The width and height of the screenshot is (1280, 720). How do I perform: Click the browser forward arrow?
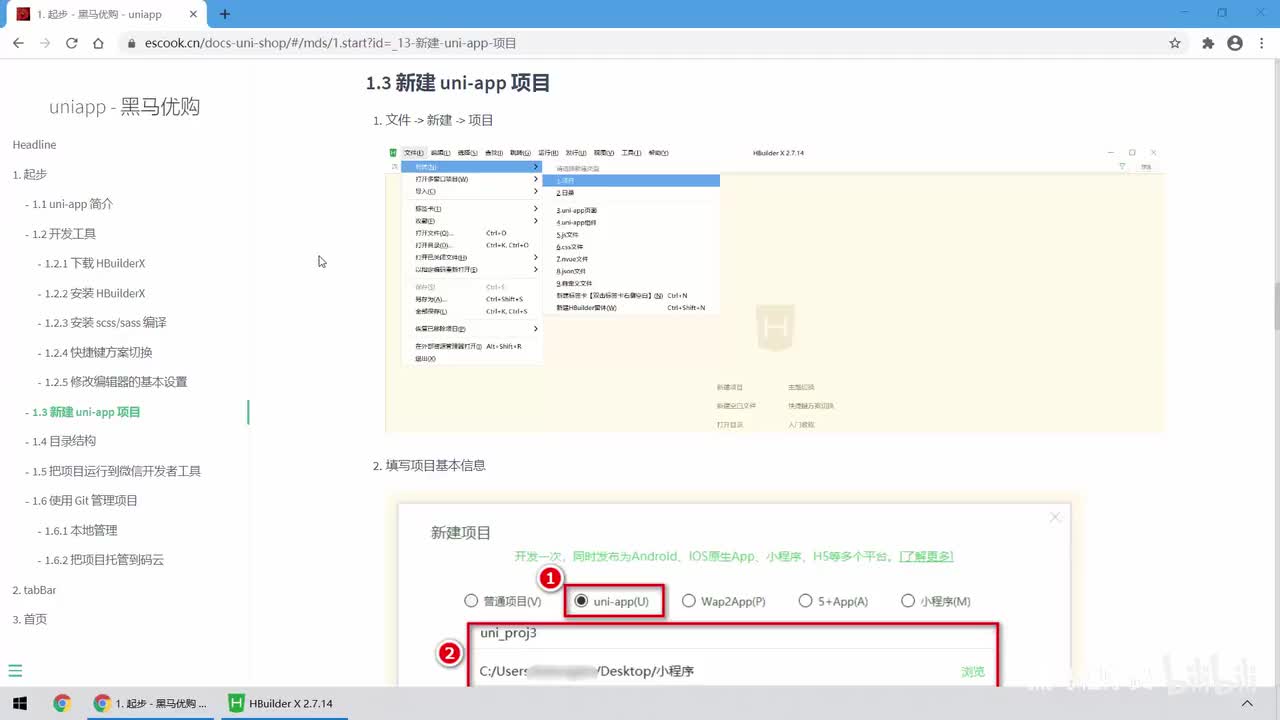coord(45,43)
